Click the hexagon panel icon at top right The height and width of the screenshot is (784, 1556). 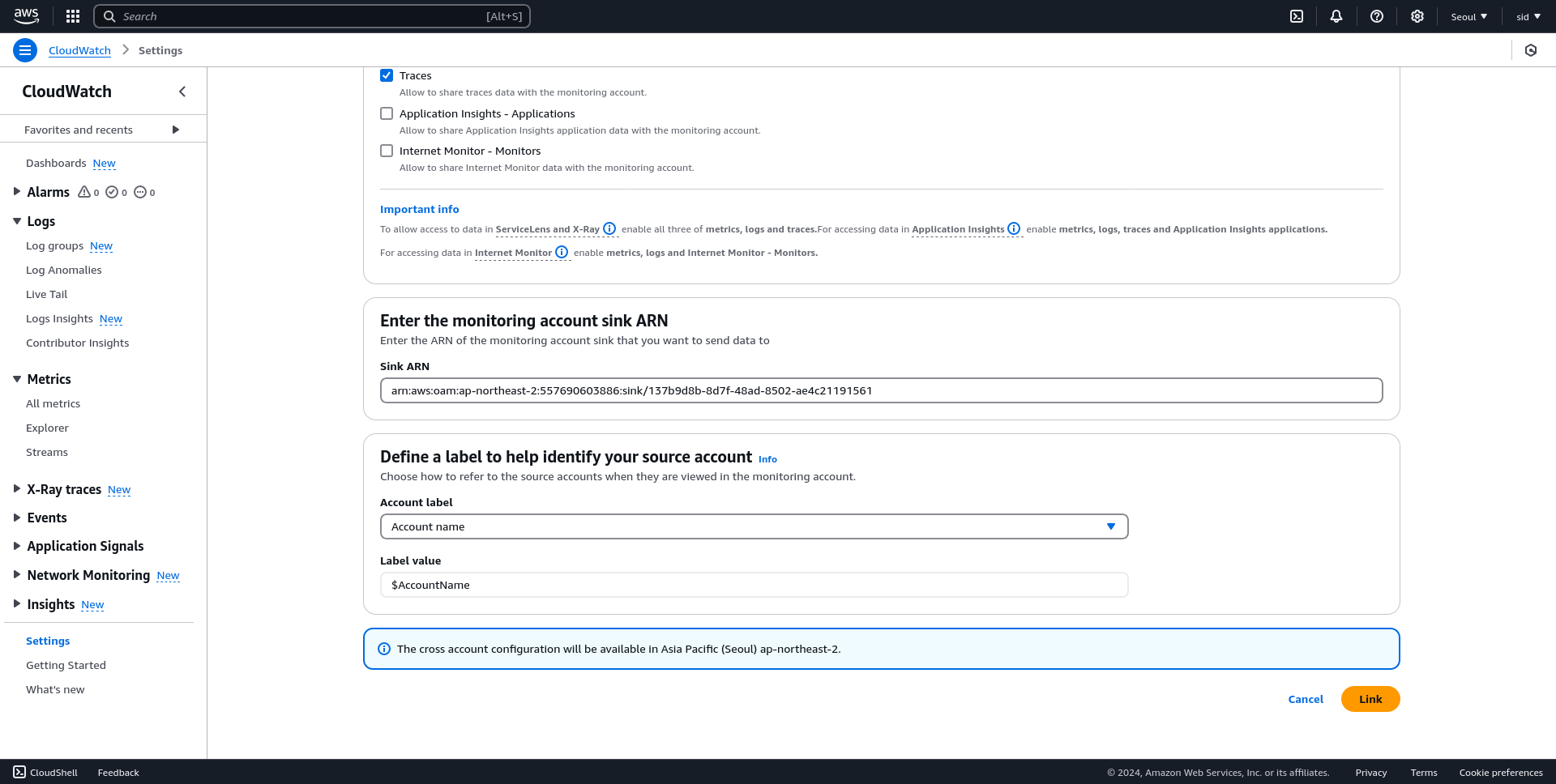click(1531, 50)
